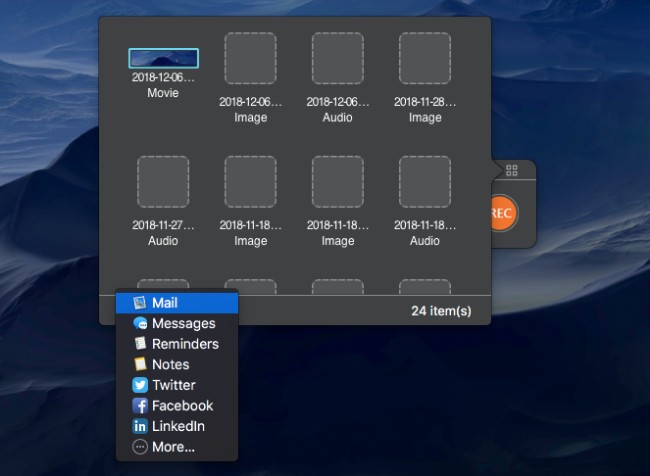Viewport: 650px width, 476px height.
Task: Open the 2018-12-06 Image placeholder
Action: tap(250, 58)
